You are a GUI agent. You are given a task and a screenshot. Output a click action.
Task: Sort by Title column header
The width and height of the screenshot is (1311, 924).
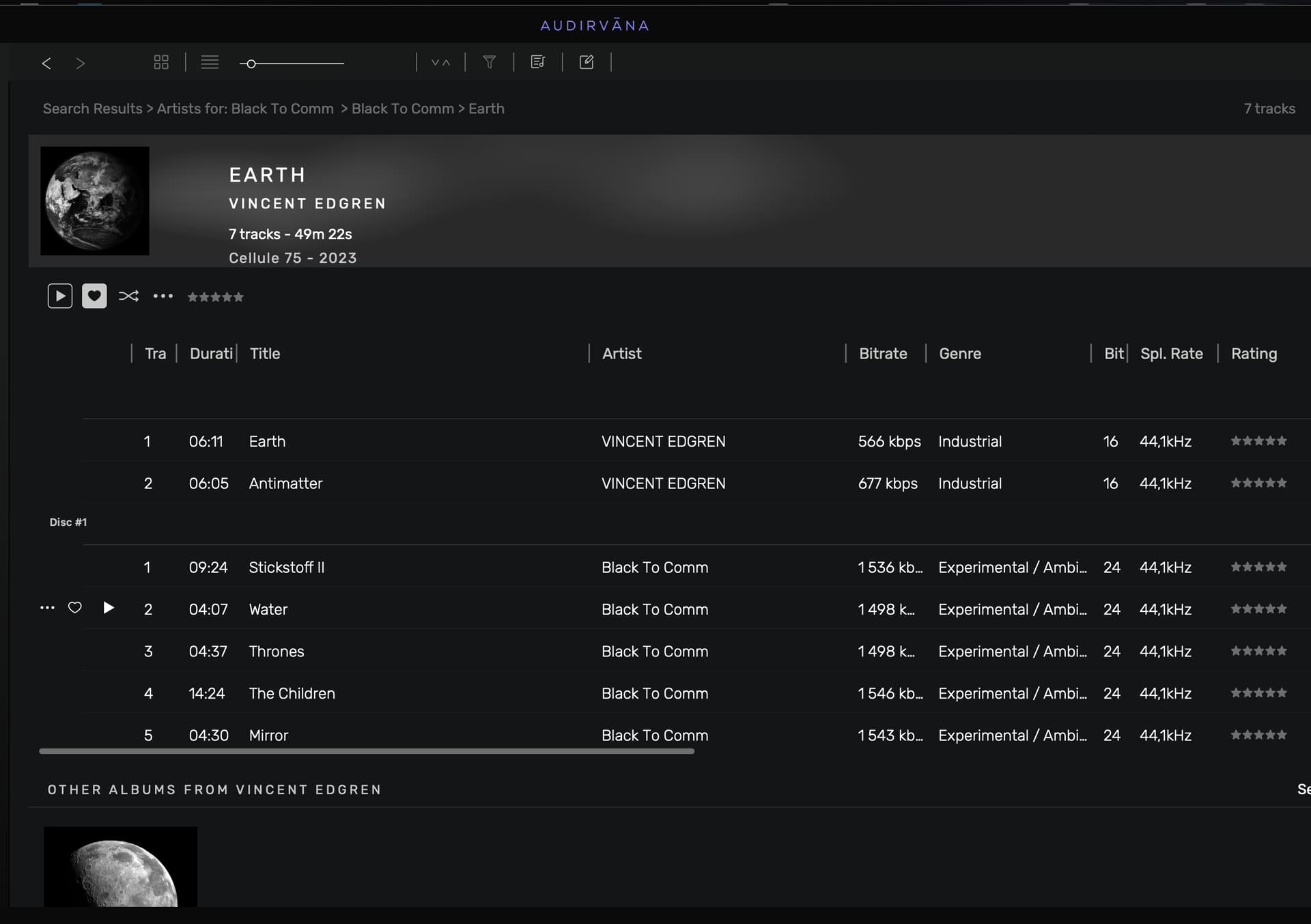point(265,354)
